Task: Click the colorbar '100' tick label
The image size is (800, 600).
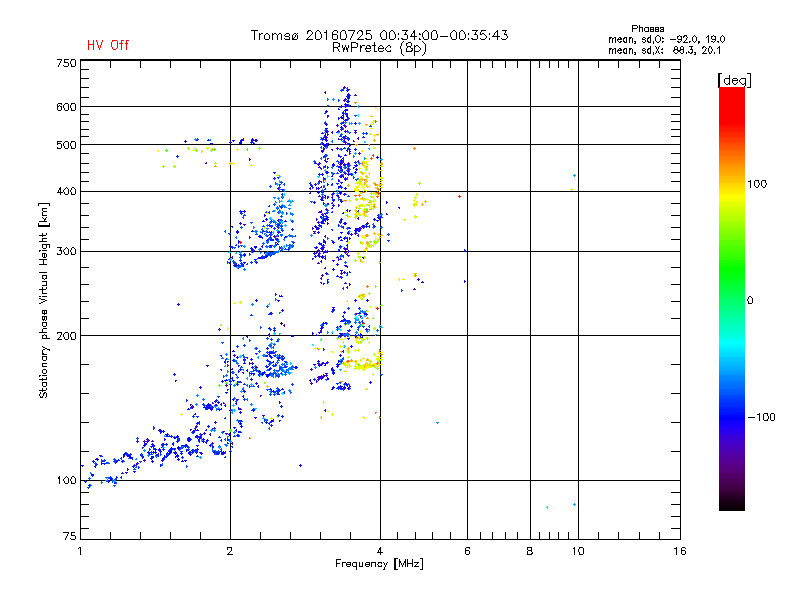Action: click(x=757, y=184)
